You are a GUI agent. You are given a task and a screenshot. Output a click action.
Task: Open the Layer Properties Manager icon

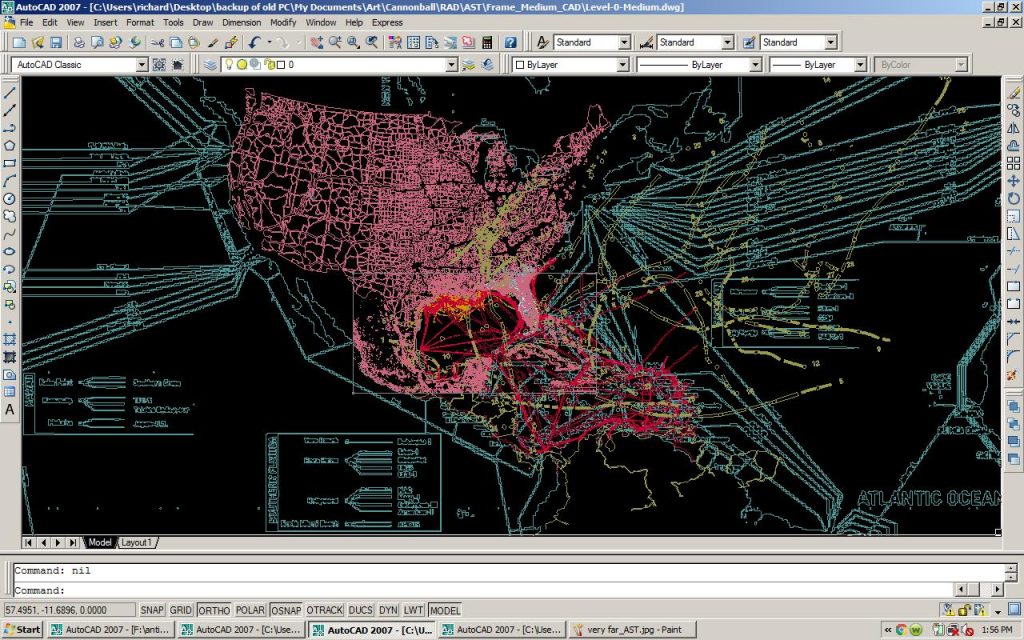(210, 64)
